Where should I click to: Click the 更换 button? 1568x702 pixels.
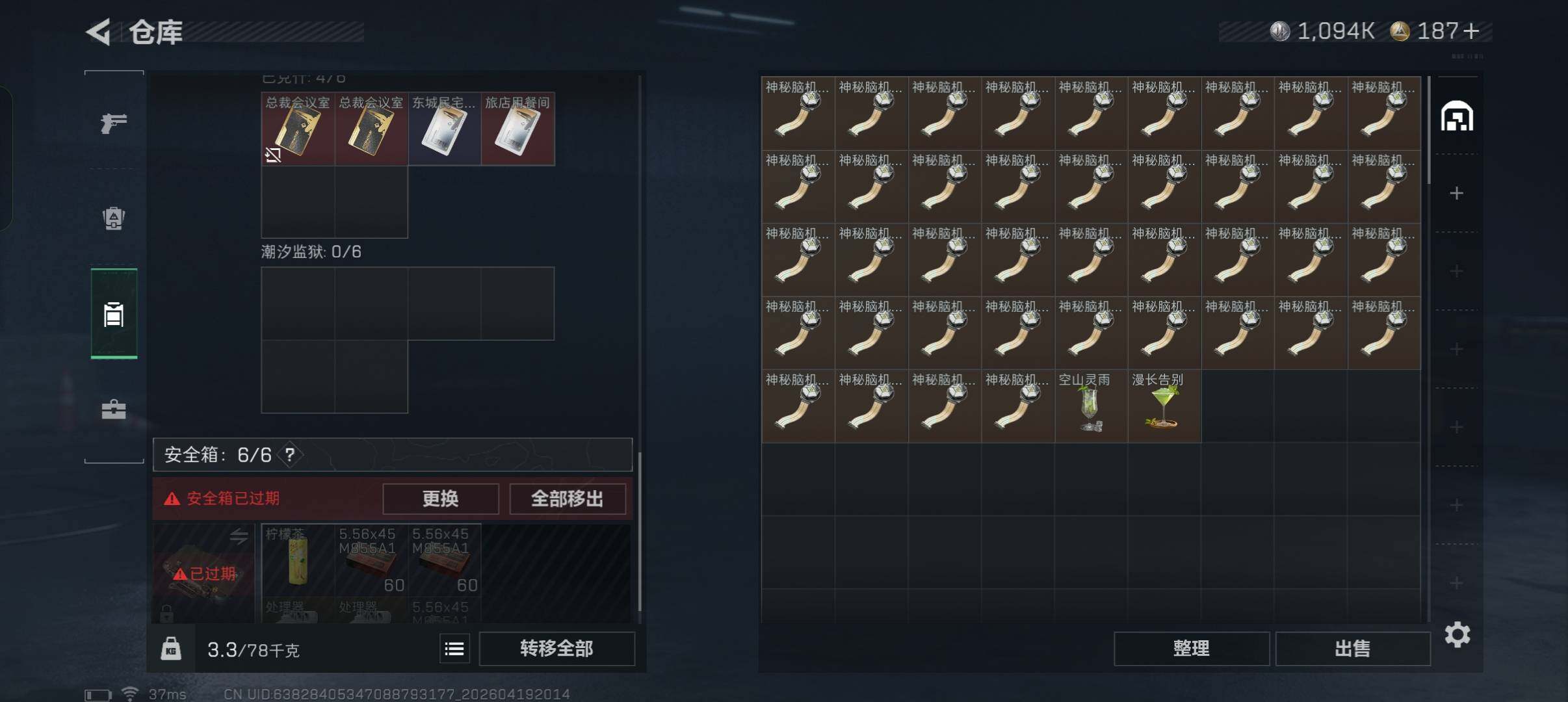(x=441, y=499)
